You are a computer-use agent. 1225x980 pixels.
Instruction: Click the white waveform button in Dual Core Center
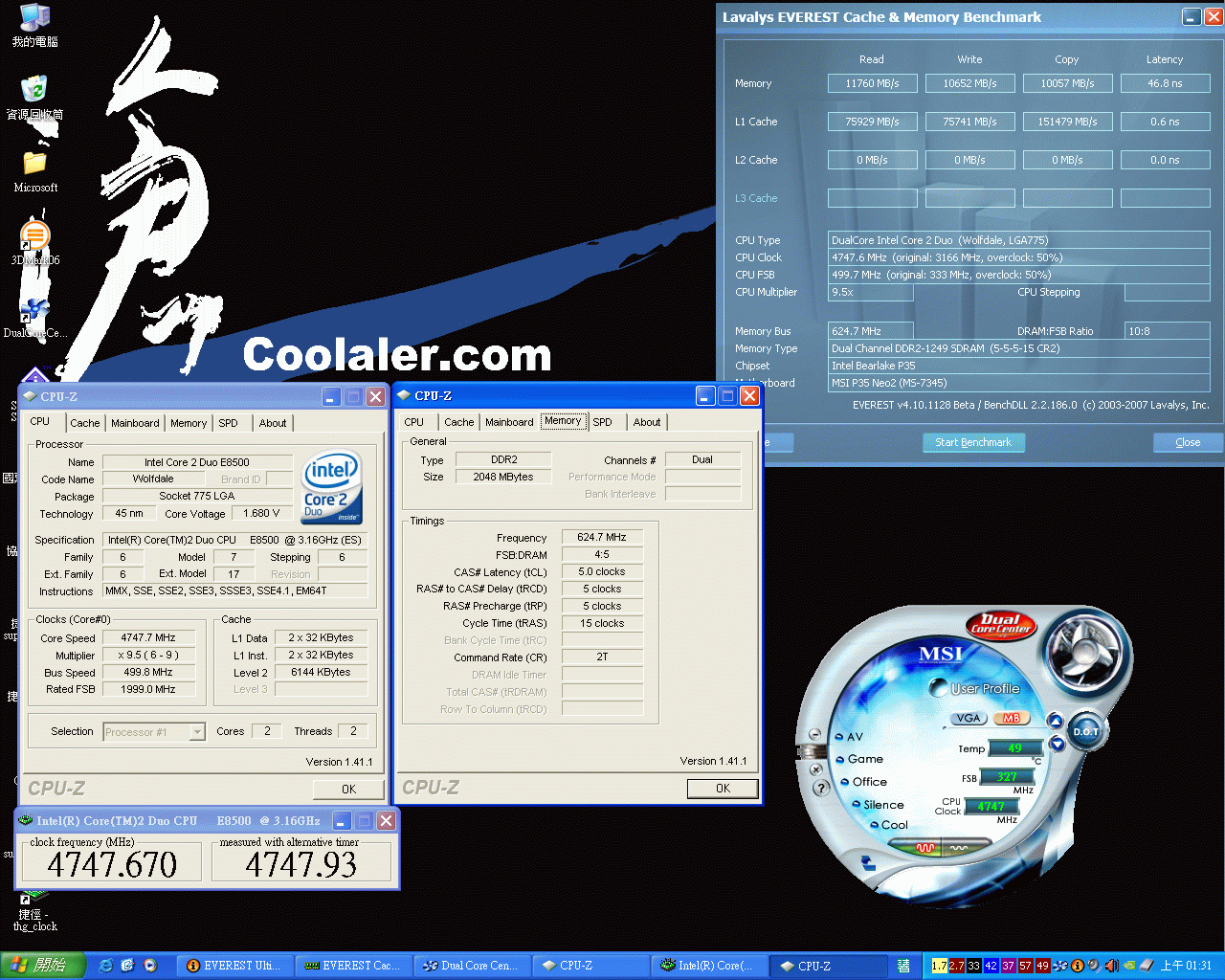[x=959, y=847]
